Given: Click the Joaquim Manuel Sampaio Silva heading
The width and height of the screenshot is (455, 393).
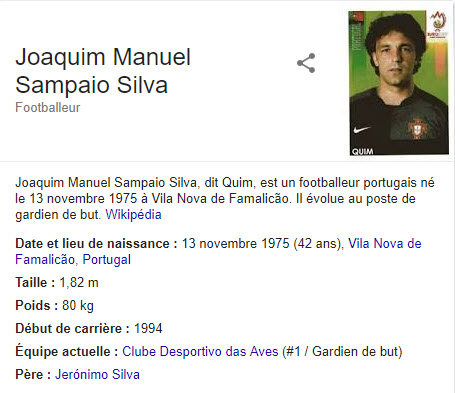Looking at the screenshot, I should tap(103, 71).
